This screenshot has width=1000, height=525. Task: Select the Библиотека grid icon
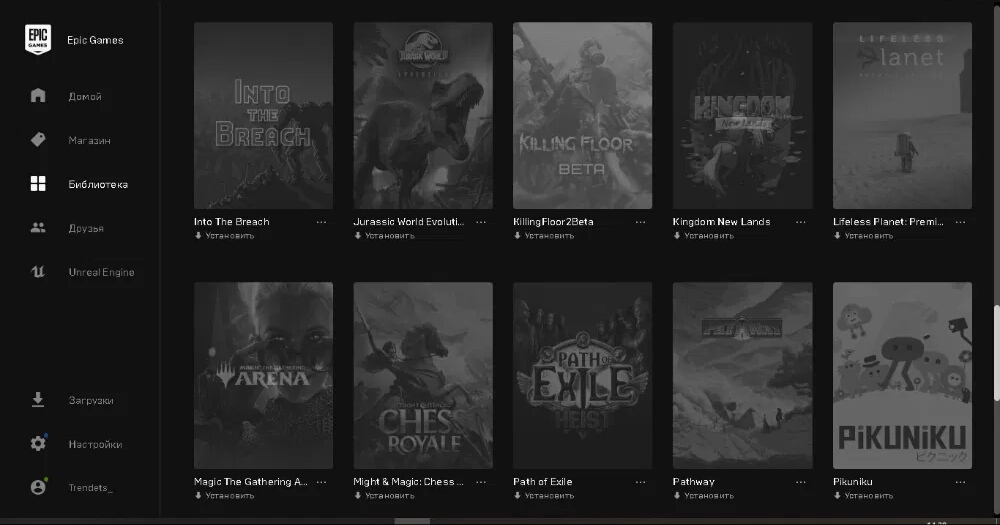point(38,184)
